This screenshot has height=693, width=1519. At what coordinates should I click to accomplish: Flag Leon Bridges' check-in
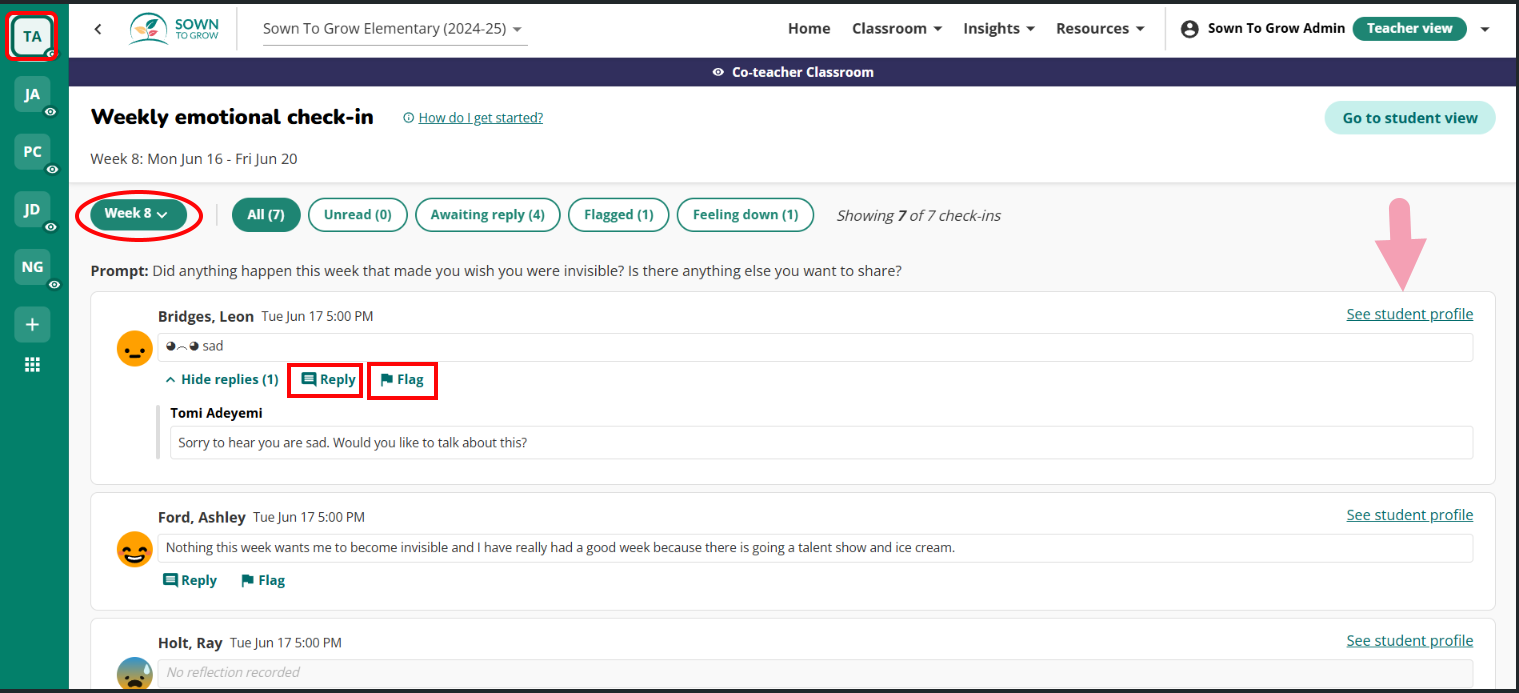402,380
